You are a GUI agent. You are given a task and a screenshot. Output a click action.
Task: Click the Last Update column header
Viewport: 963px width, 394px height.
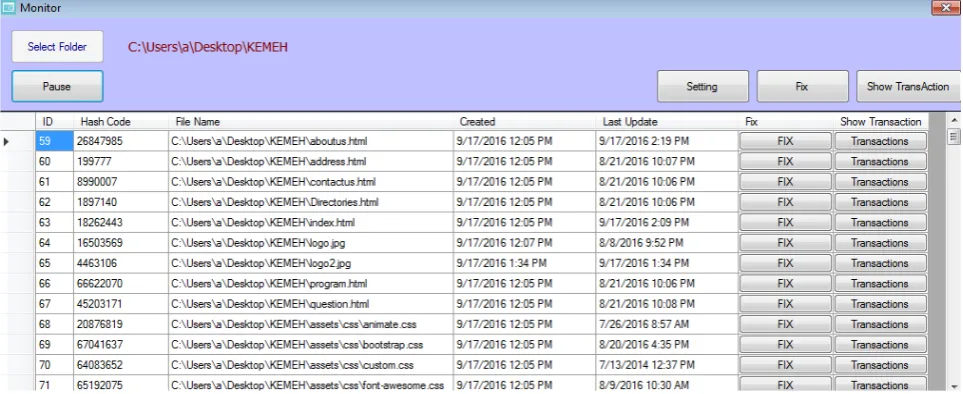click(x=667, y=122)
